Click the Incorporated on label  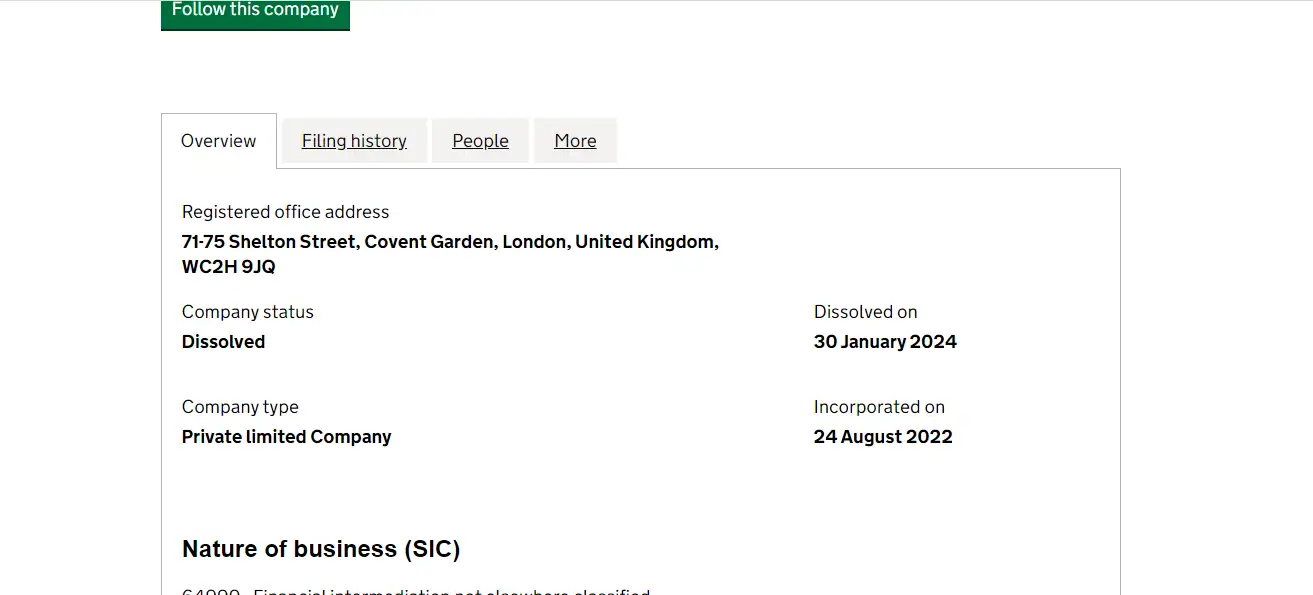pyautogui.click(x=879, y=407)
